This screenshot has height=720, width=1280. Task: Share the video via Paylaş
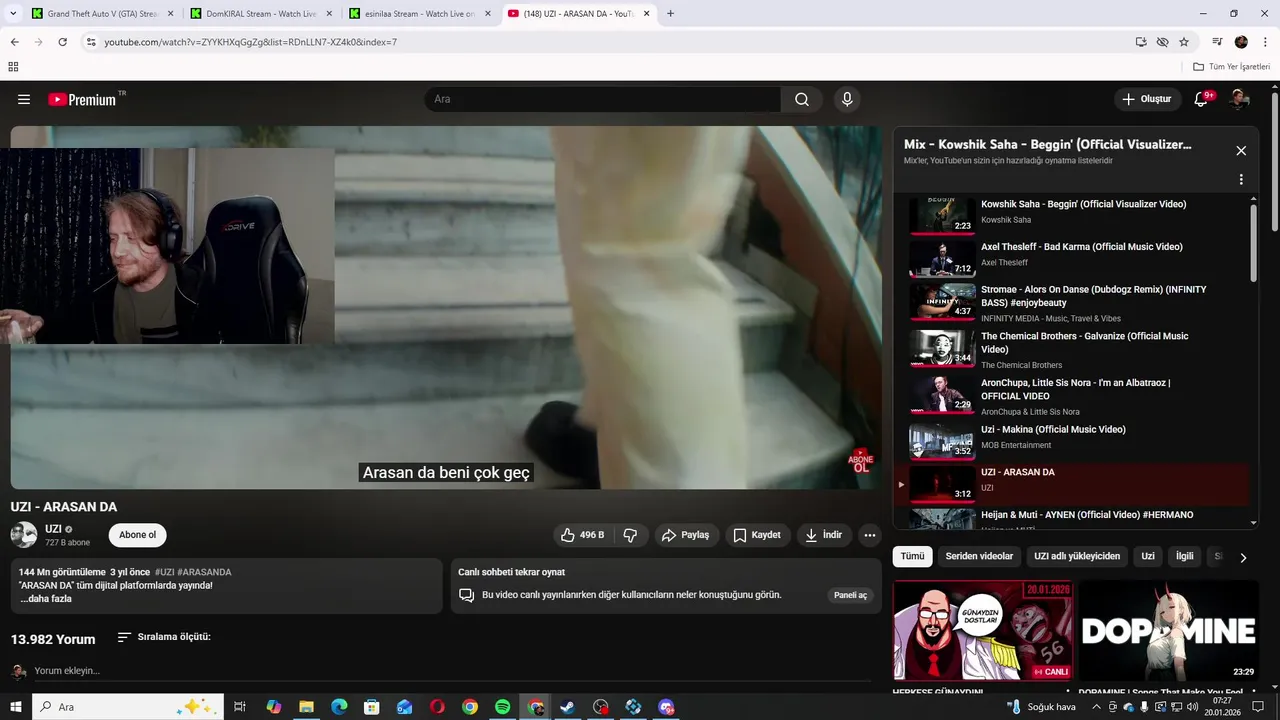tap(687, 535)
